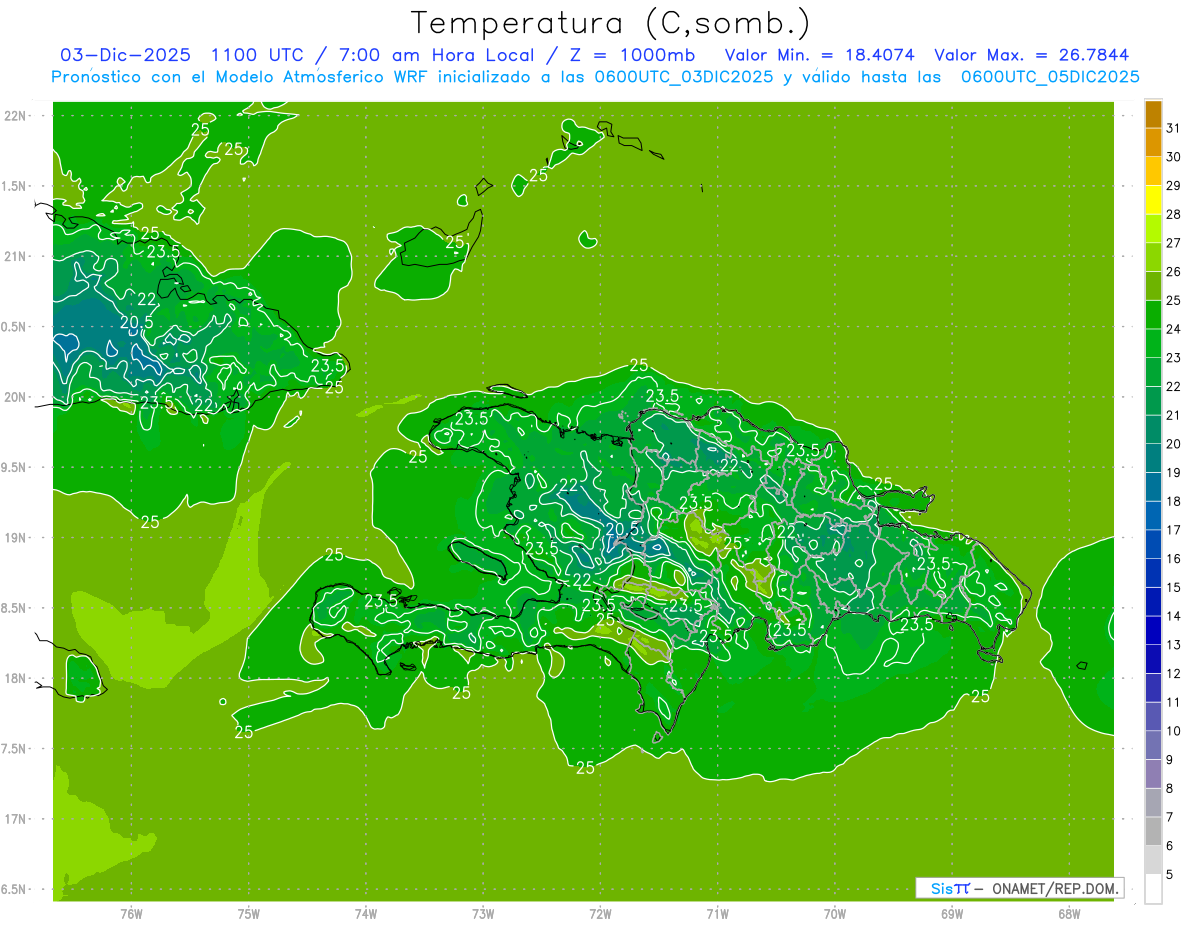Click the yellow legend swatch between 28 and 29
1200x927 pixels.
coord(1153,200)
